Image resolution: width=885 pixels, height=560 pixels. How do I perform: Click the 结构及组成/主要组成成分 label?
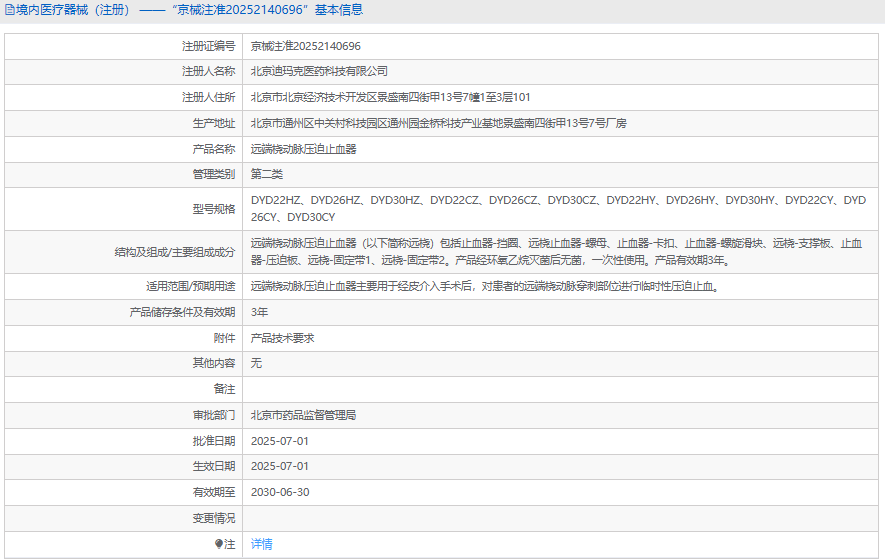click(x=174, y=252)
